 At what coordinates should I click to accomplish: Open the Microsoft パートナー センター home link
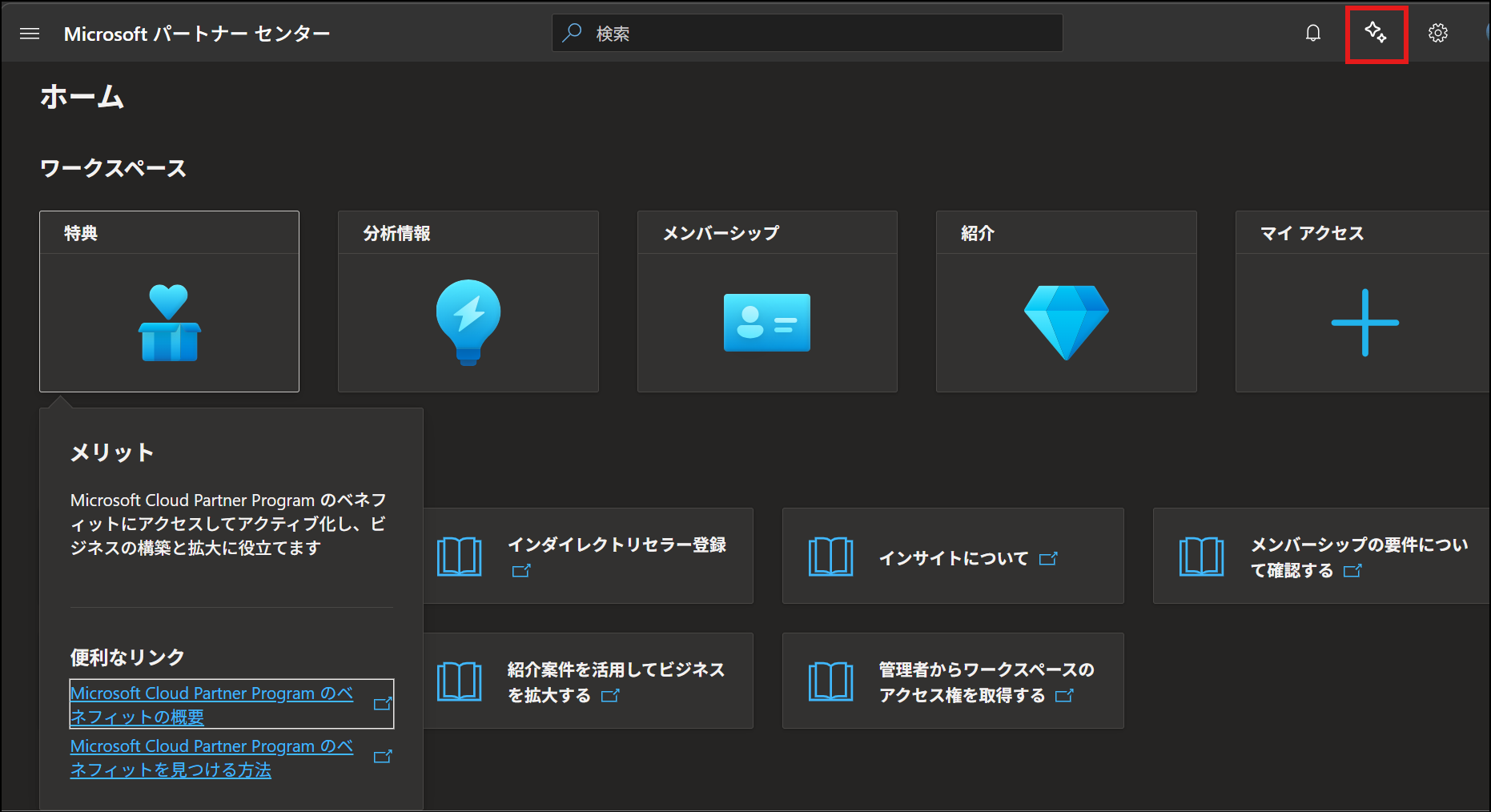[x=196, y=33]
